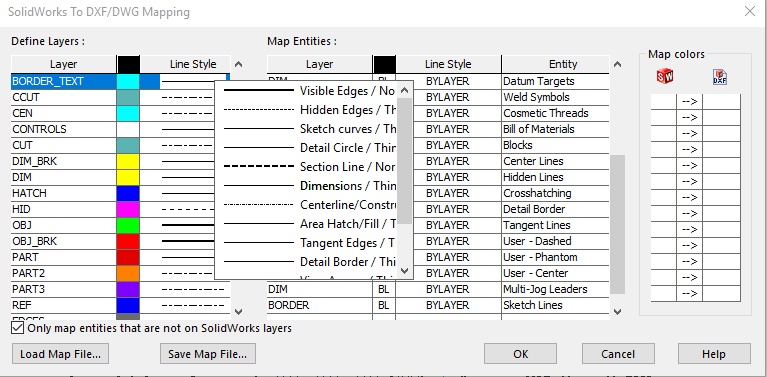Click Multi-Jog Leaders entity cell
Screen dimensions: 767x377
555,289
